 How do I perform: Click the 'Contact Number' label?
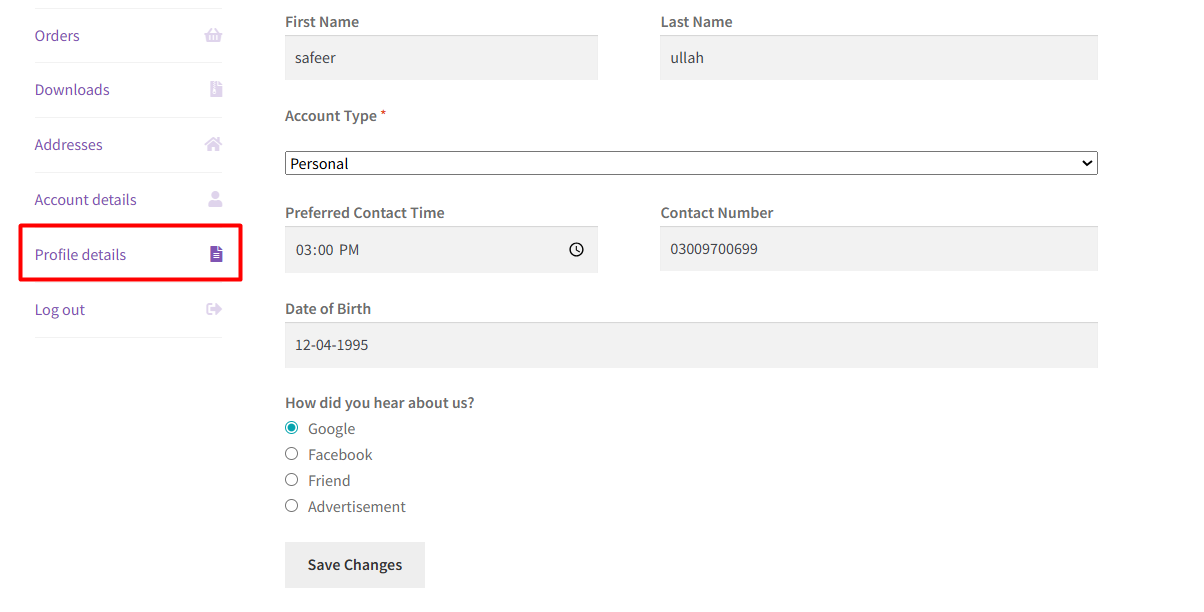[x=717, y=213]
